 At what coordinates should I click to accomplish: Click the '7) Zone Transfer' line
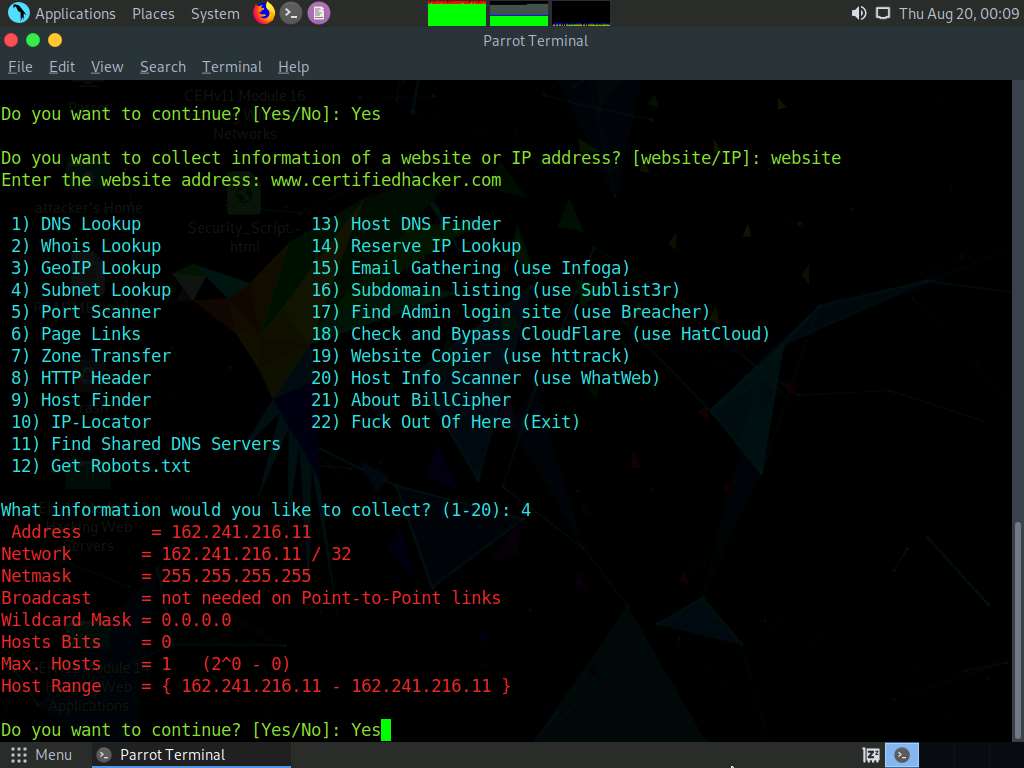(x=91, y=356)
